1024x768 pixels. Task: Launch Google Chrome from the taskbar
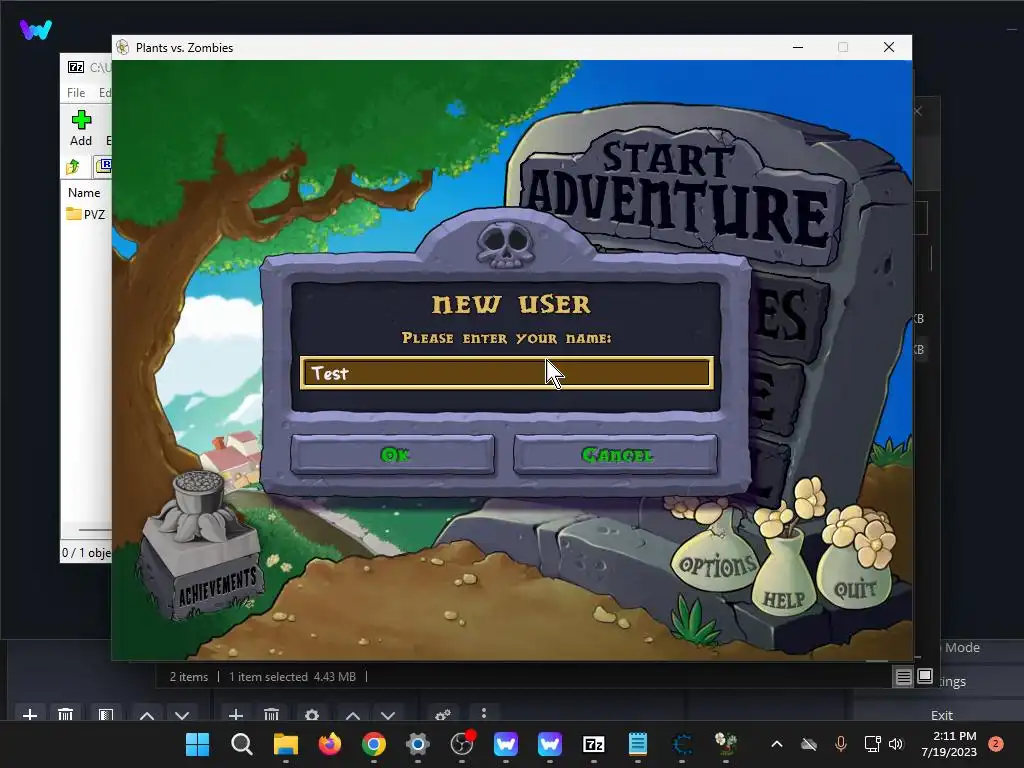point(374,744)
